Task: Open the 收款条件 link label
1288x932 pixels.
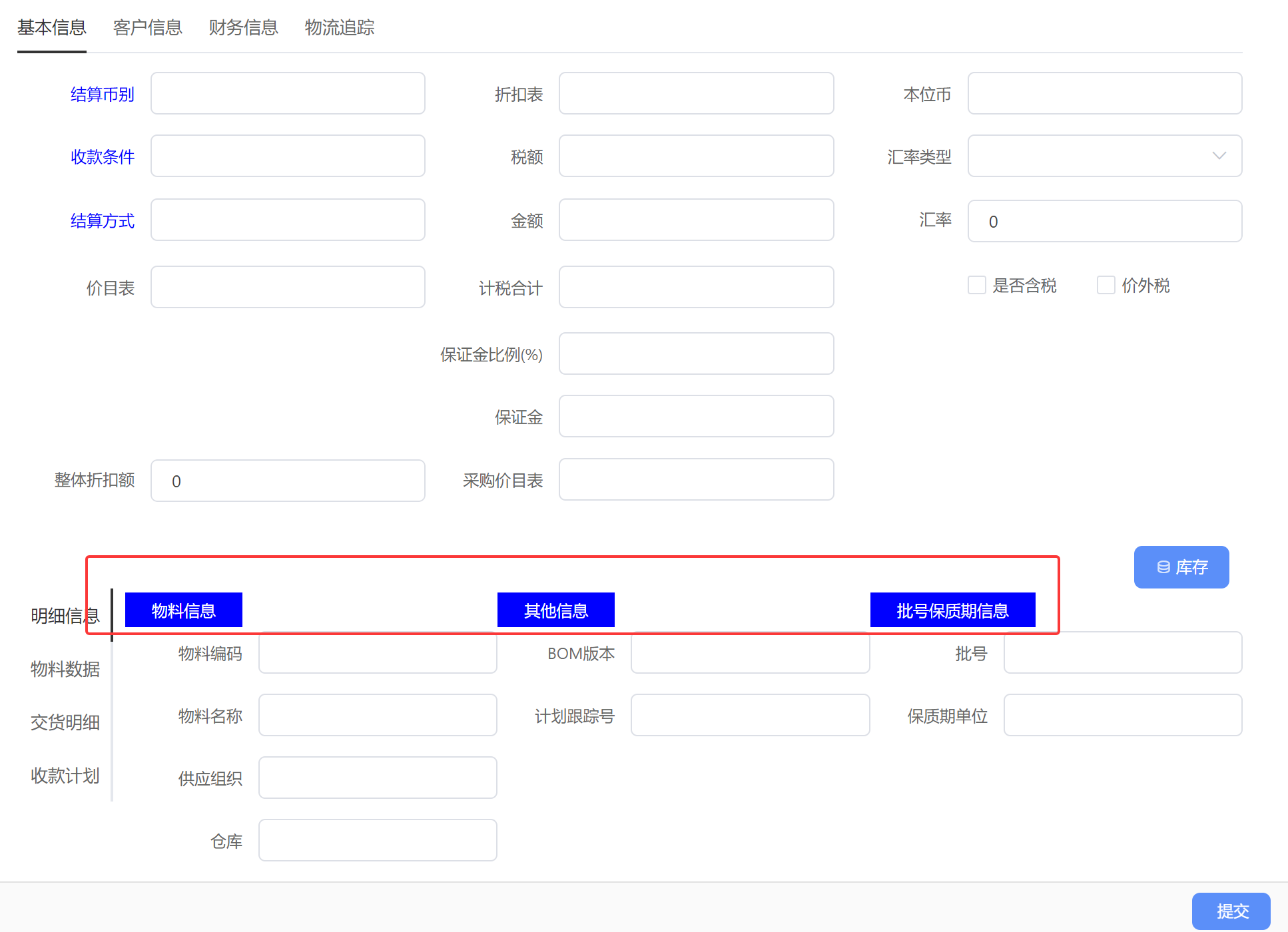Action: click(x=103, y=157)
